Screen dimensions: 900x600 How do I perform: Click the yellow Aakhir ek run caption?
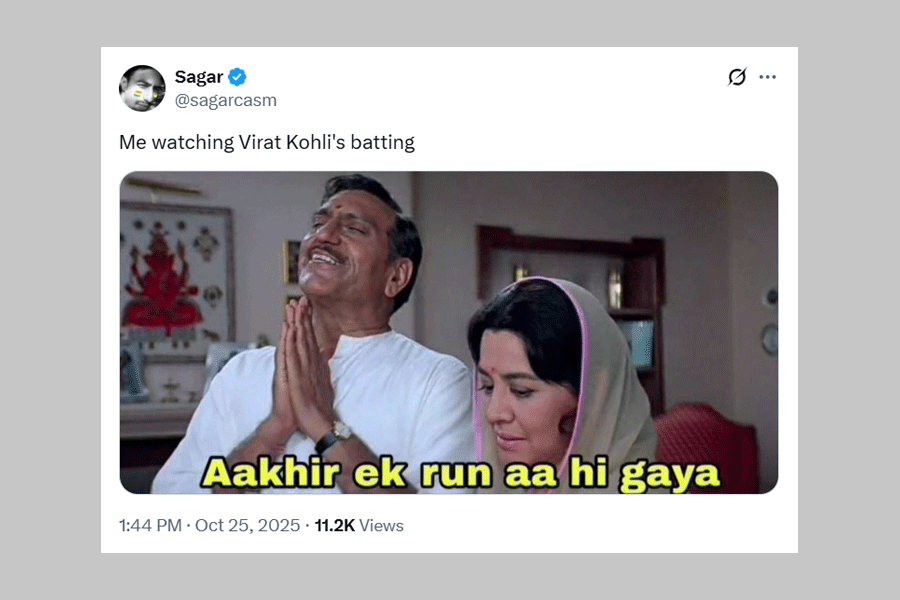pyautogui.click(x=460, y=475)
